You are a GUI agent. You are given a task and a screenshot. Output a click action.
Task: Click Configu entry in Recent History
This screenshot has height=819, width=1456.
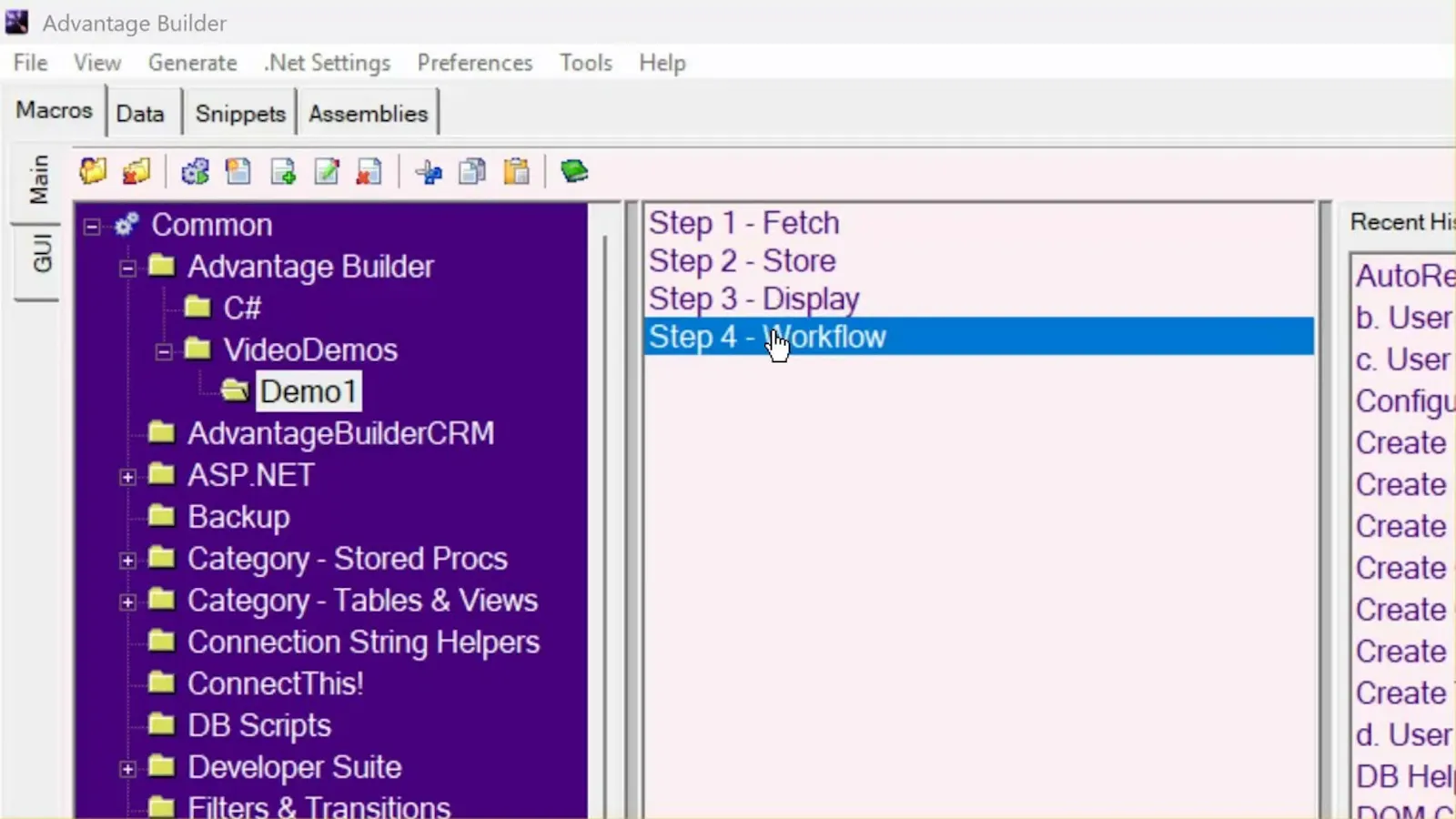click(x=1404, y=400)
